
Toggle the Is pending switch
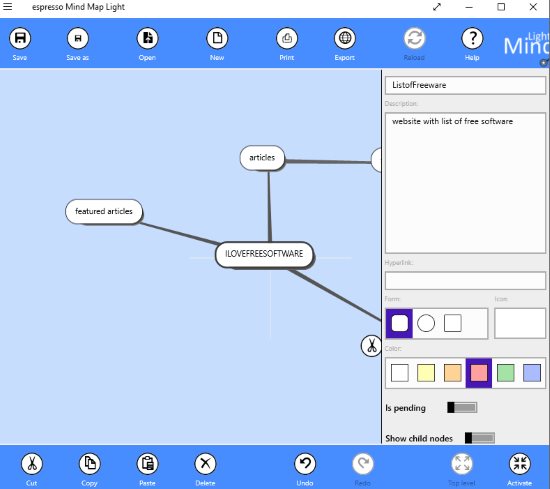[x=462, y=408]
